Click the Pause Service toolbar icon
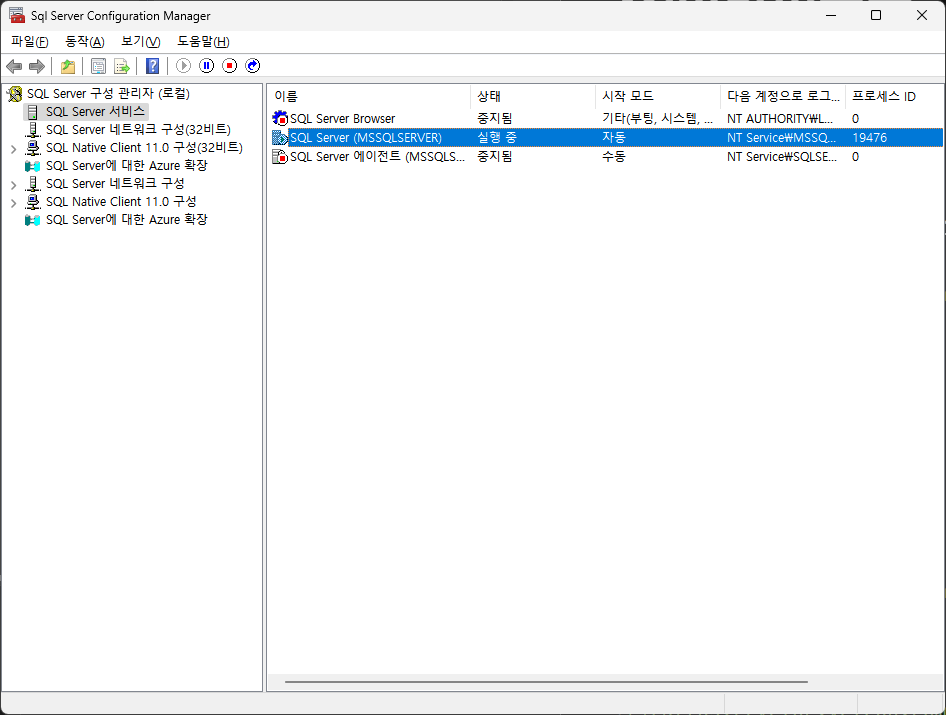Image resolution: width=946 pixels, height=715 pixels. 206,66
